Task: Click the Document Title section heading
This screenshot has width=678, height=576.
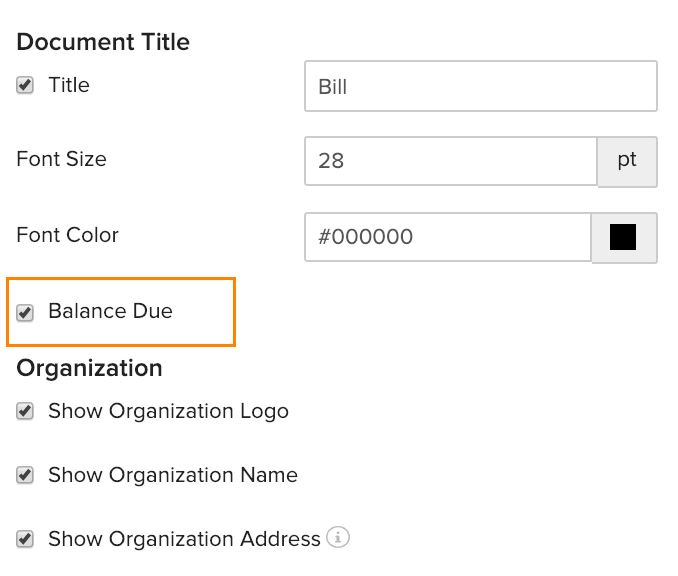Action: (103, 42)
